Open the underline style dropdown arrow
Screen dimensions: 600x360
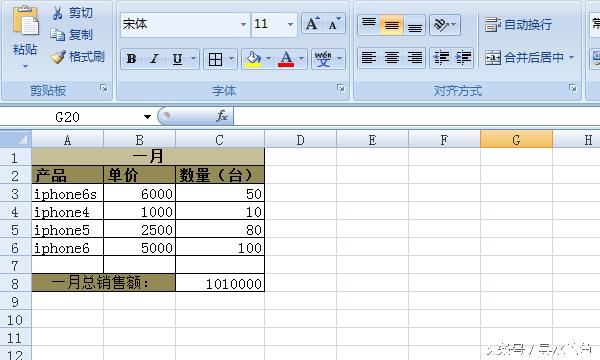(x=193, y=59)
